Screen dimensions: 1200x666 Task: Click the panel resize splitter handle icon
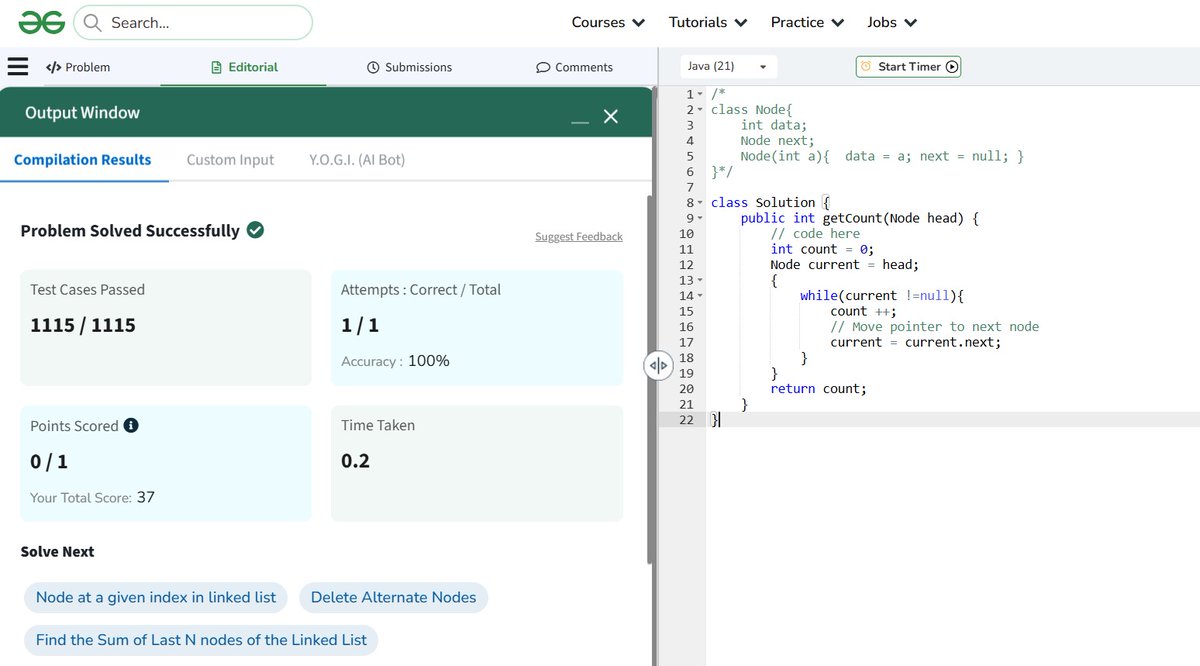pos(658,366)
